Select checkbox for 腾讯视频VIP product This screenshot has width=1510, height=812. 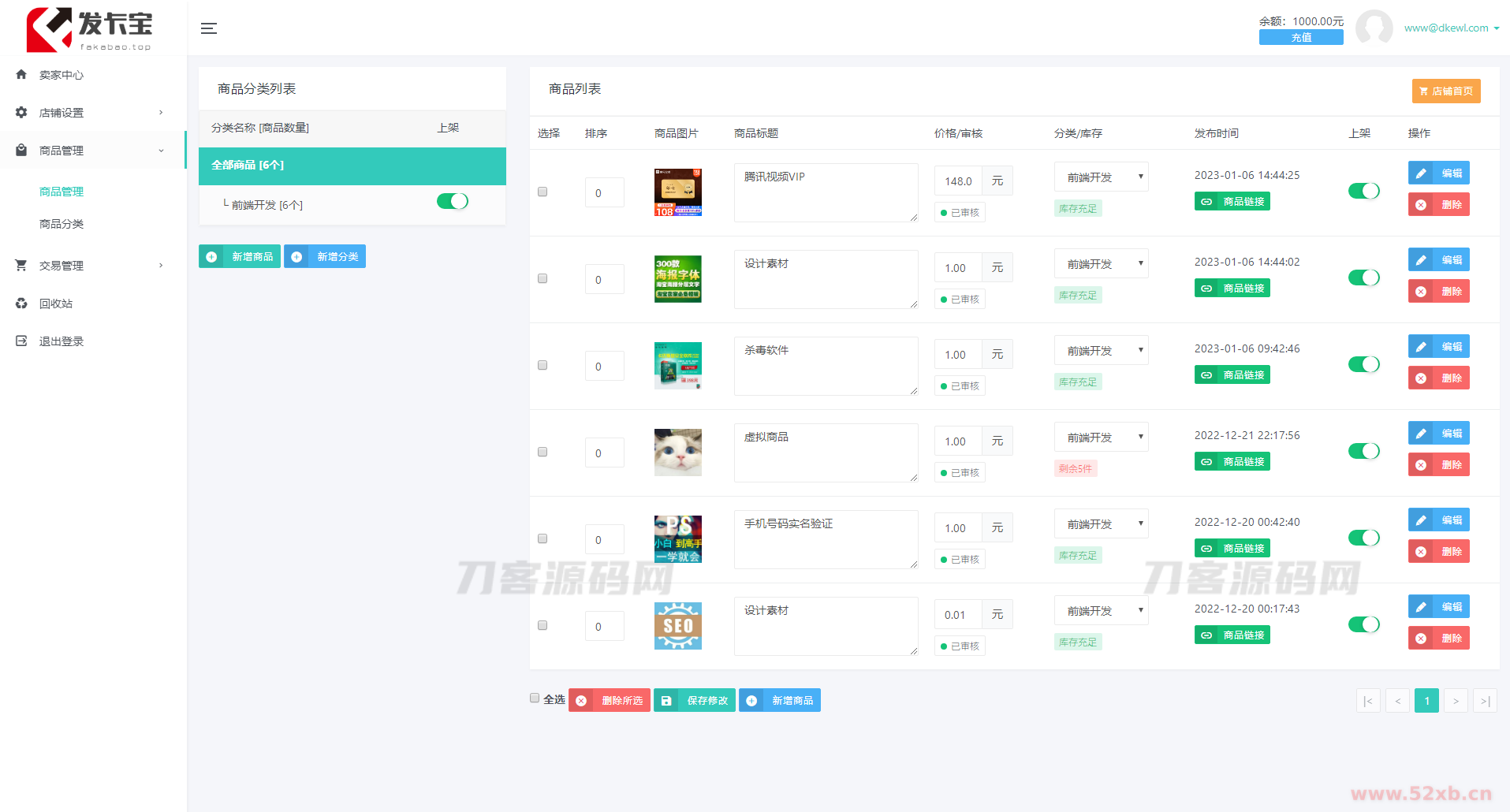(542, 192)
